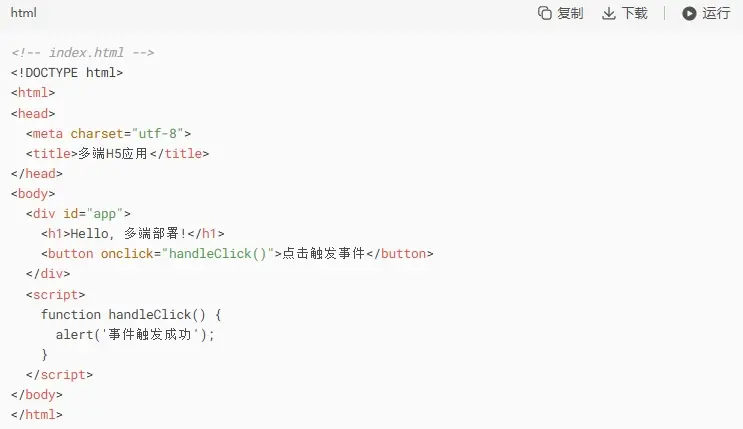Click the index.html comment line

(x=83, y=52)
